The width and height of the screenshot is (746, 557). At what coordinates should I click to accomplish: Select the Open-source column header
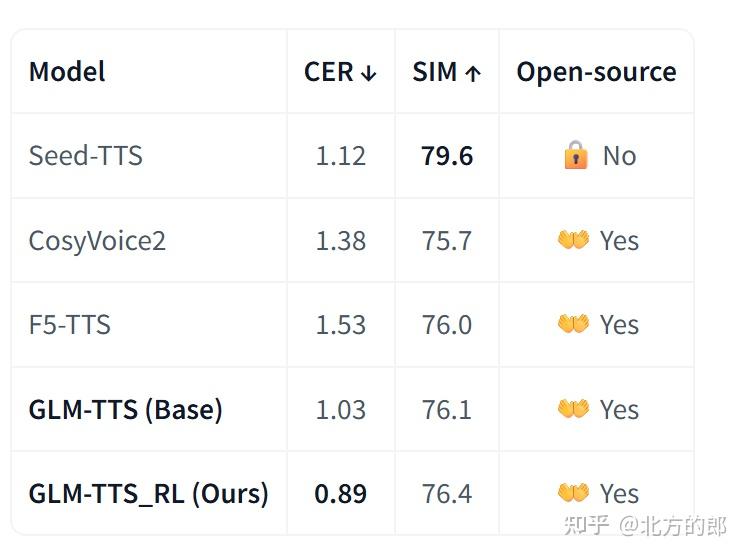pyautogui.click(x=596, y=72)
